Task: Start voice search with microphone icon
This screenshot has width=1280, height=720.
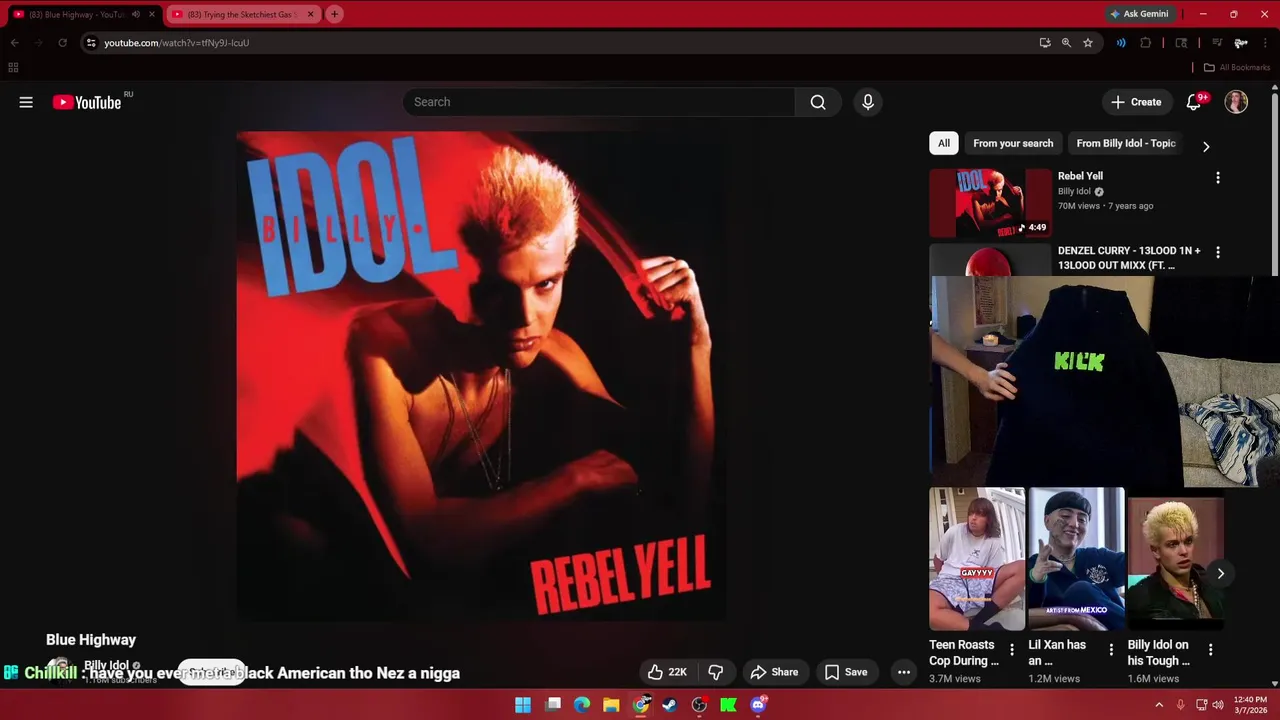Action: tap(868, 102)
